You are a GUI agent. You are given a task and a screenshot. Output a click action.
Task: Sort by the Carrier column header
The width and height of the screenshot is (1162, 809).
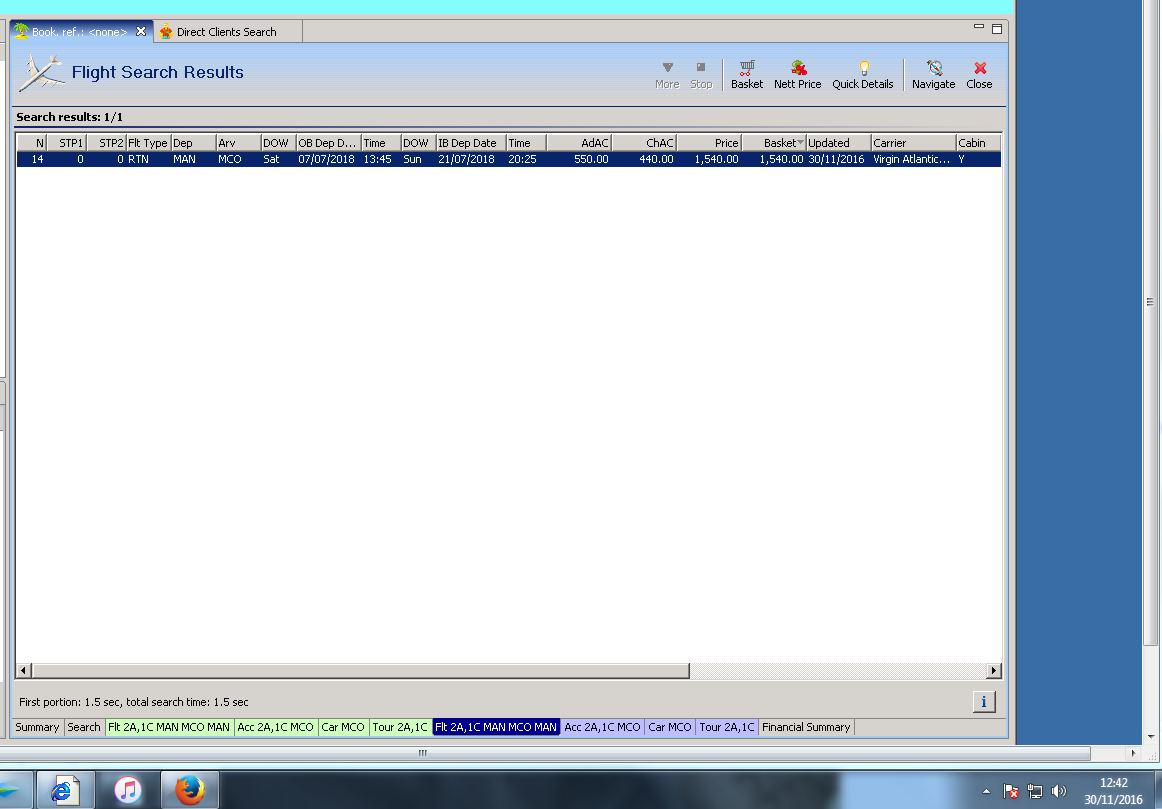(913, 143)
